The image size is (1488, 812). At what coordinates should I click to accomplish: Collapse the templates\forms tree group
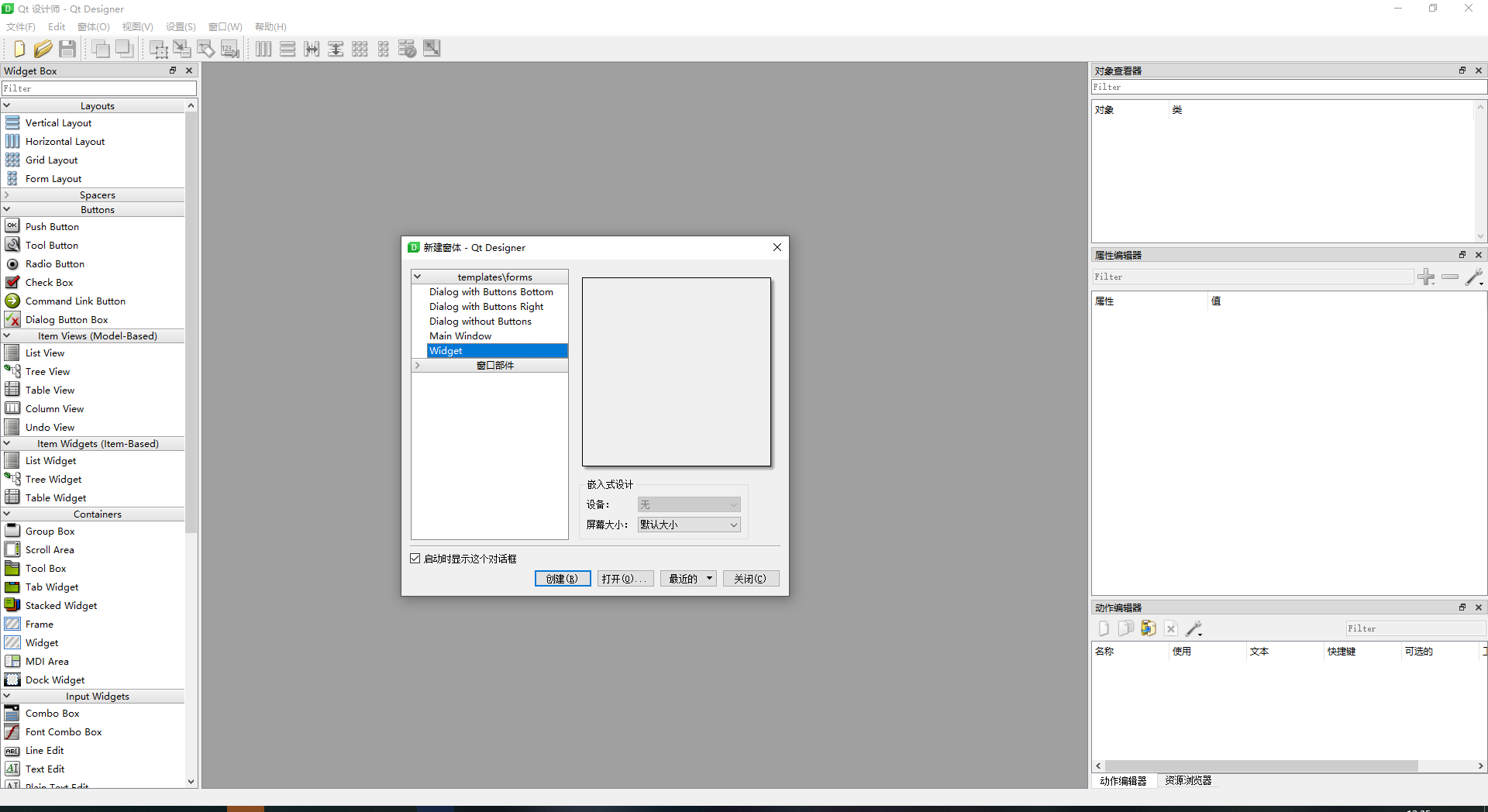tap(417, 277)
